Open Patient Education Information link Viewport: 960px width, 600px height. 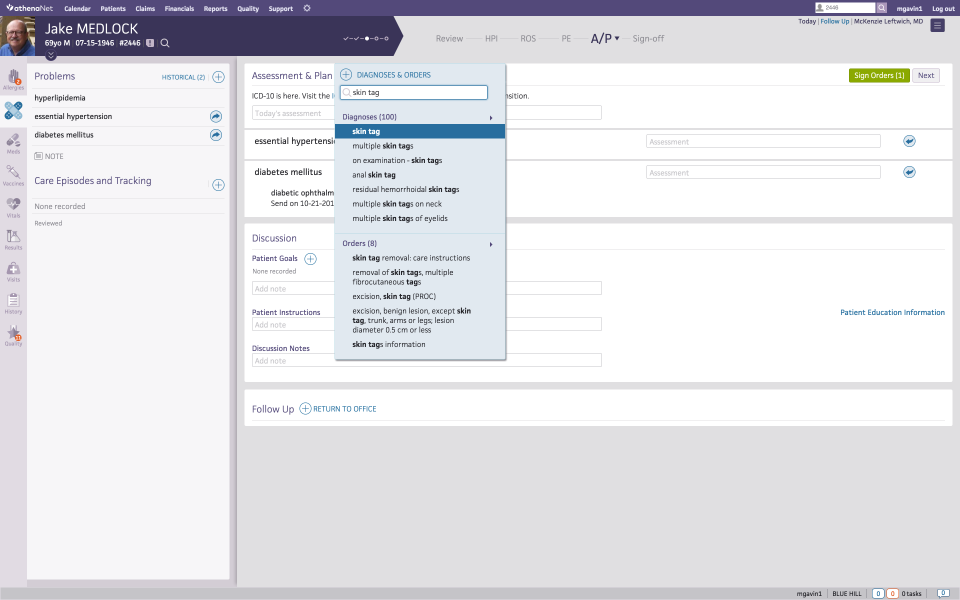(892, 312)
